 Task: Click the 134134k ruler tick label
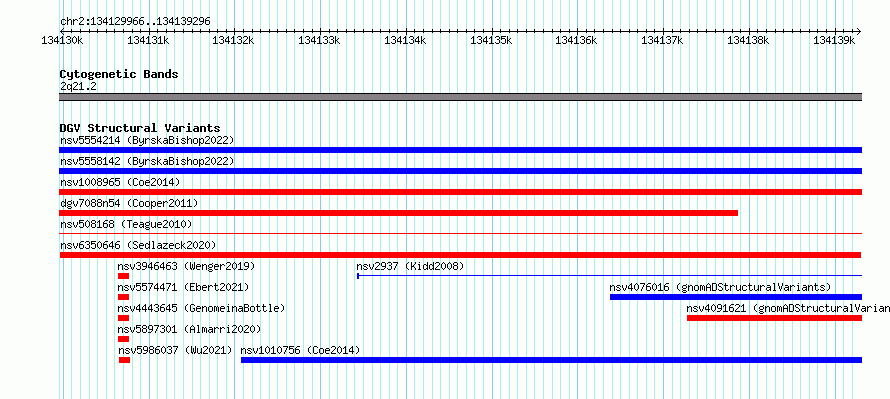pos(405,40)
